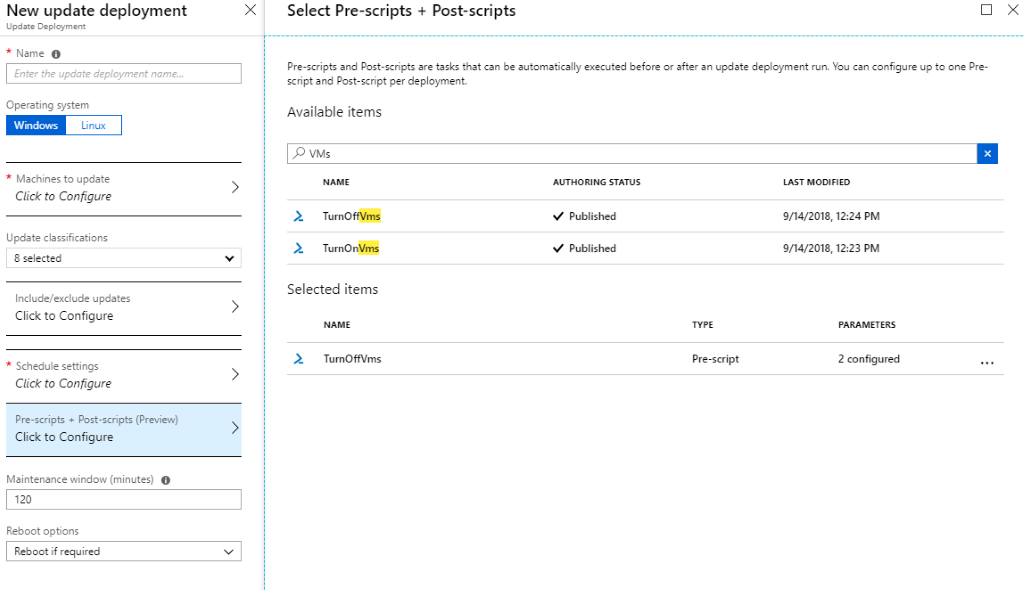Open Include/exclude updates configuration
Screen dimensions: 1024x590
point(124,308)
